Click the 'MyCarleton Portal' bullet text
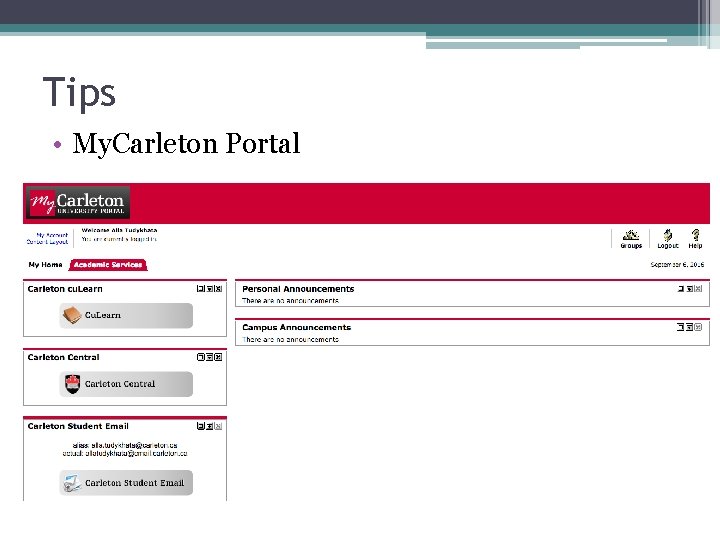 [186, 143]
